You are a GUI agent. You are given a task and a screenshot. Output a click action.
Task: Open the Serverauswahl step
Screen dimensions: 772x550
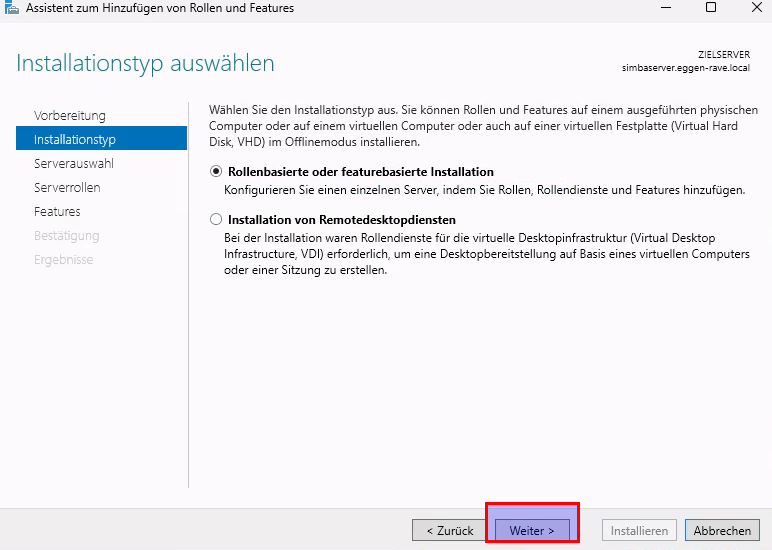pyautogui.click(x=73, y=163)
